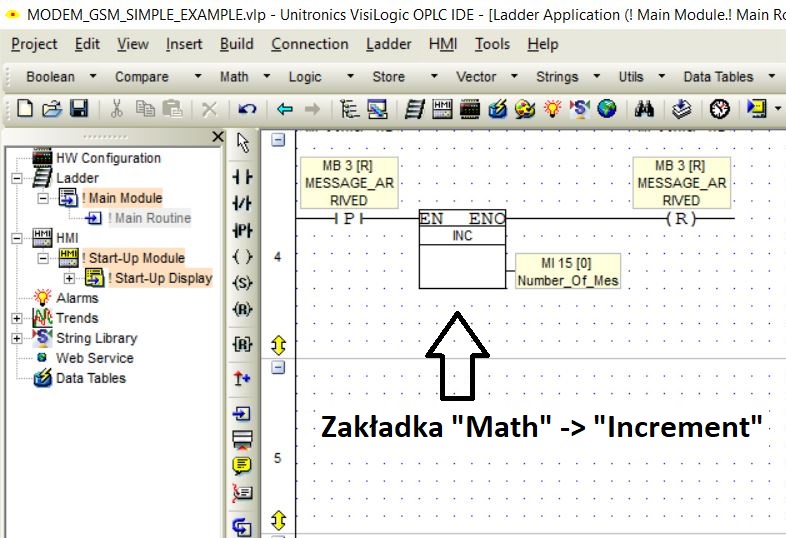Click the Paste clipboard icon
This screenshot has width=786, height=538.
coord(172,108)
